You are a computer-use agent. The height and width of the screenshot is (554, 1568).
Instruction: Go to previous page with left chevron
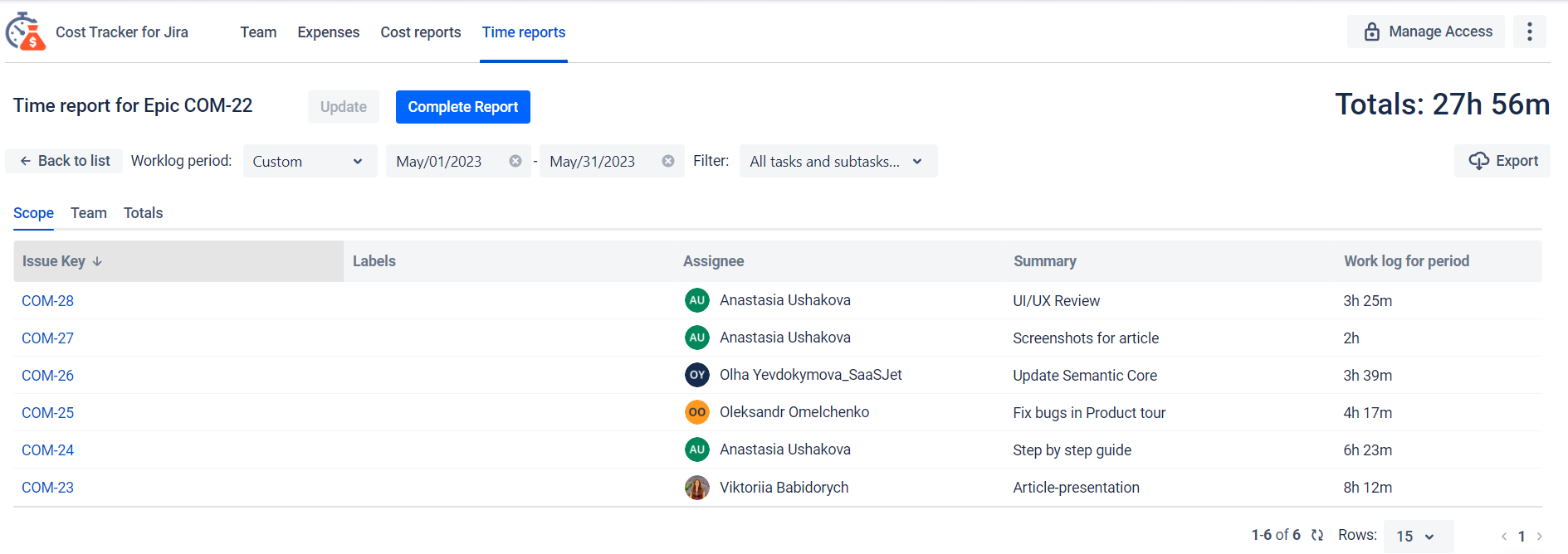[1503, 537]
